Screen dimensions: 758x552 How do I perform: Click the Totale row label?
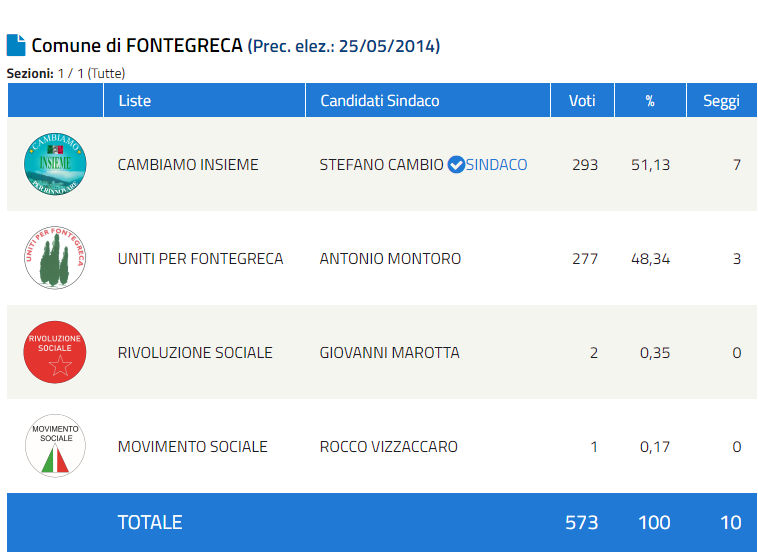tap(150, 522)
